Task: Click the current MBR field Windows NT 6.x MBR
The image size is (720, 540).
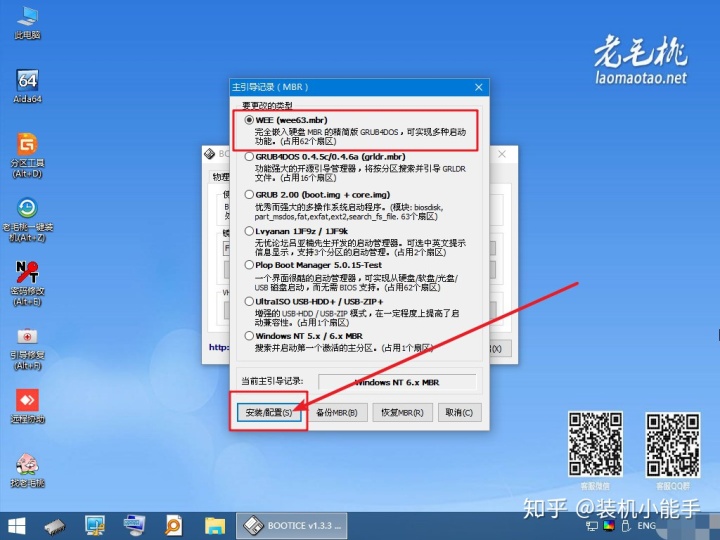Action: point(397,382)
